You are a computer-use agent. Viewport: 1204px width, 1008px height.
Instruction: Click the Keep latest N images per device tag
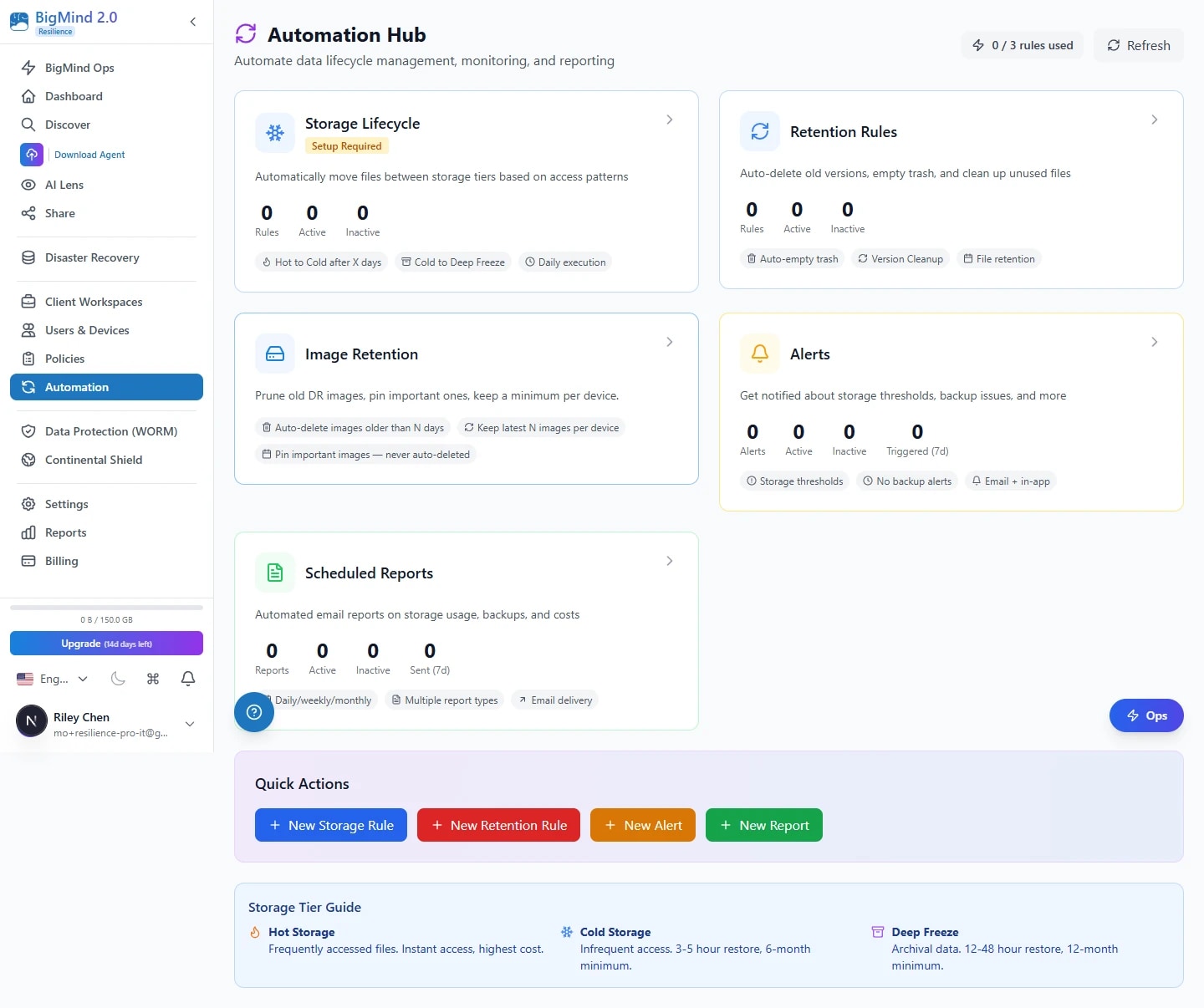point(542,428)
